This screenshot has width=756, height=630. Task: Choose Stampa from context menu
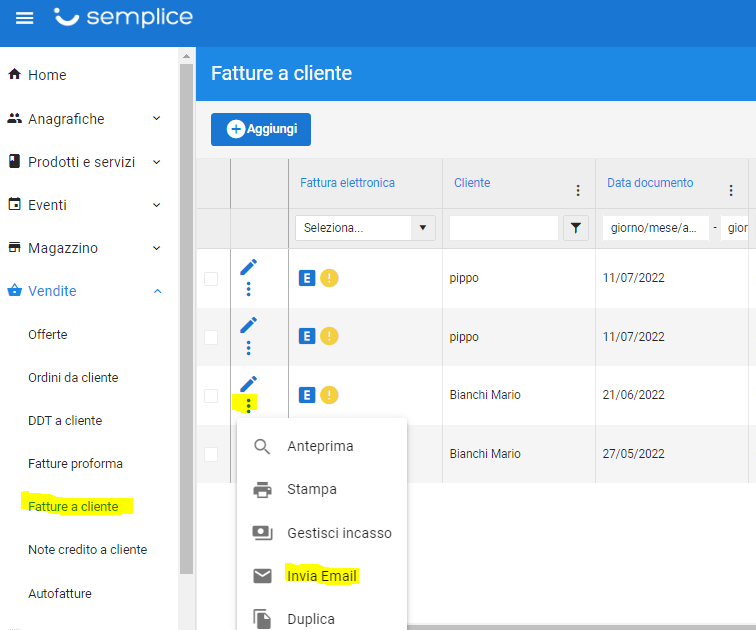[x=322, y=489]
